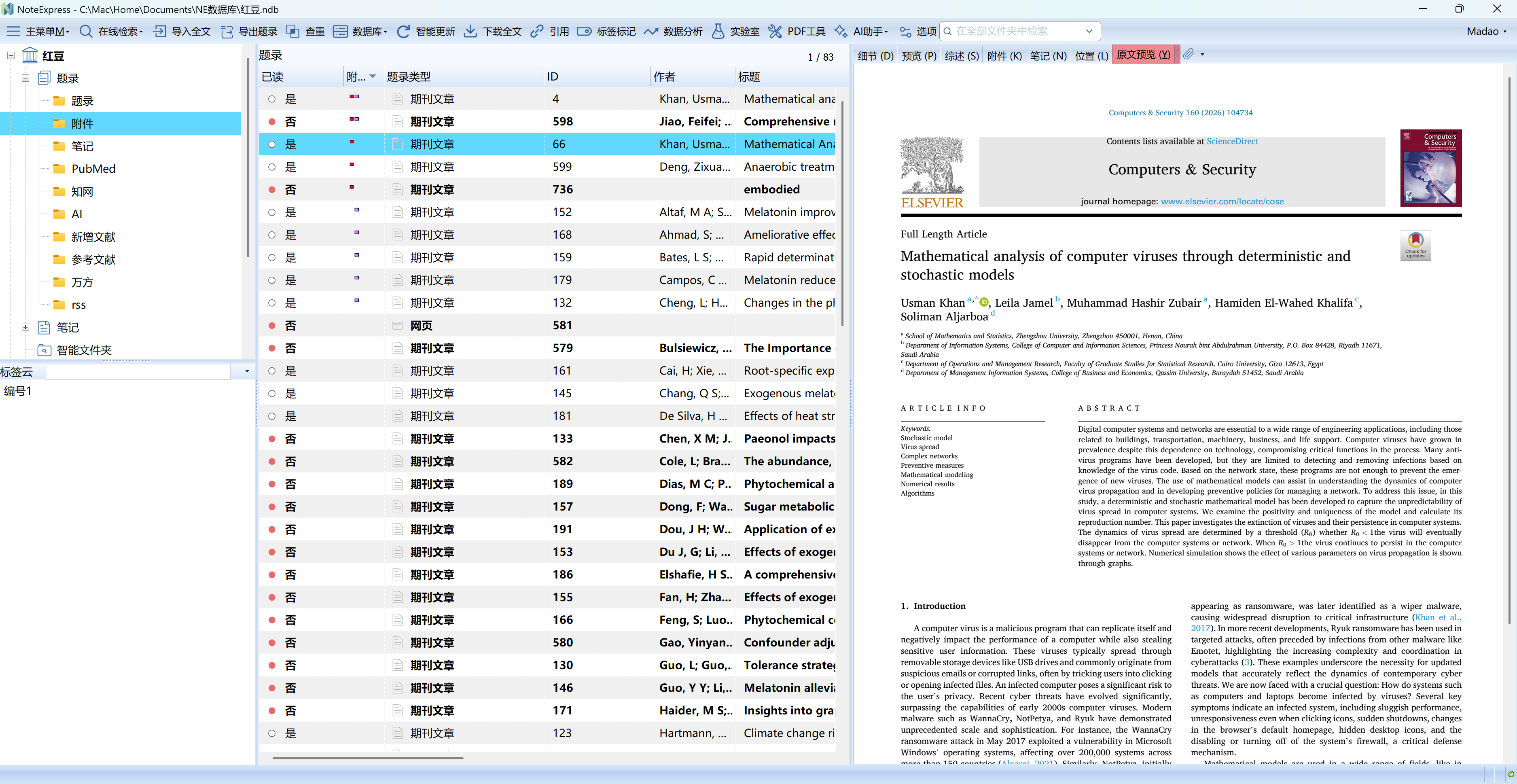Toggle read status of record ID 598
The height and width of the screenshot is (784, 1517).
click(x=271, y=121)
